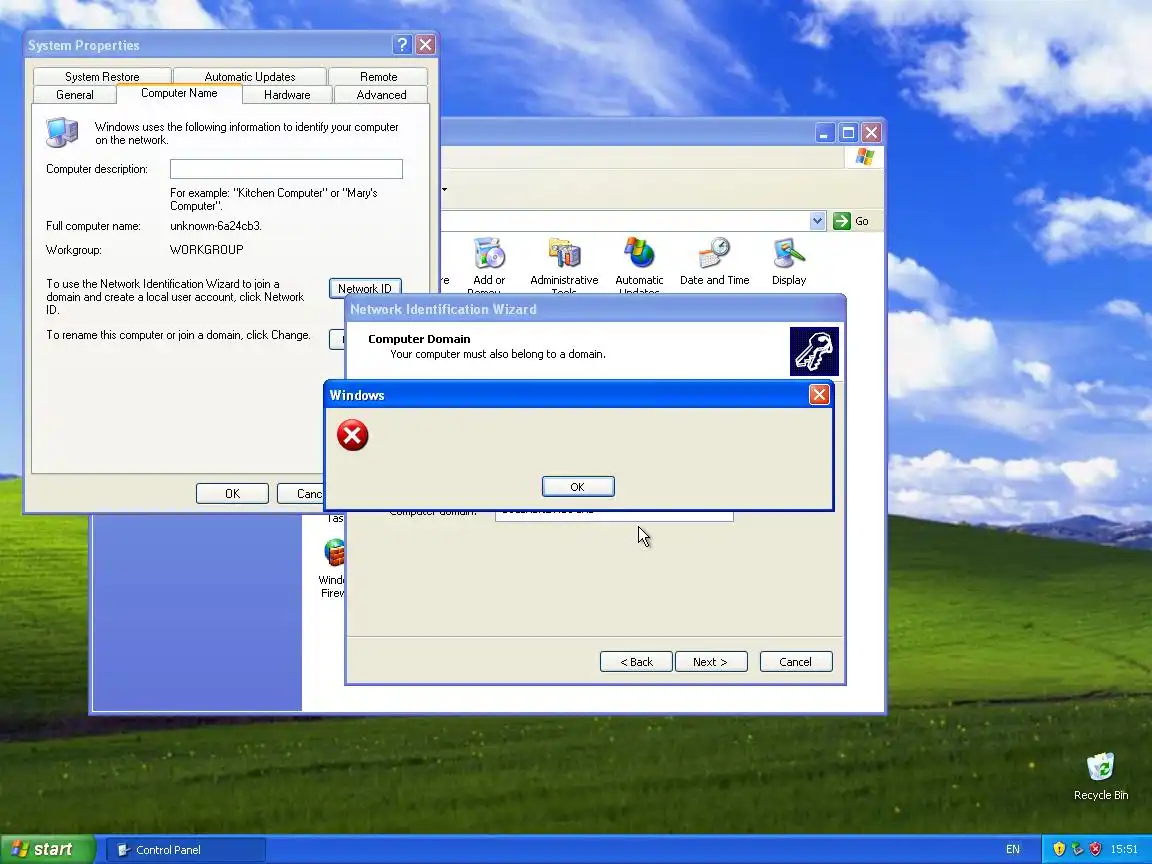
Task: Switch to the Hardware tab
Action: pyautogui.click(x=287, y=95)
